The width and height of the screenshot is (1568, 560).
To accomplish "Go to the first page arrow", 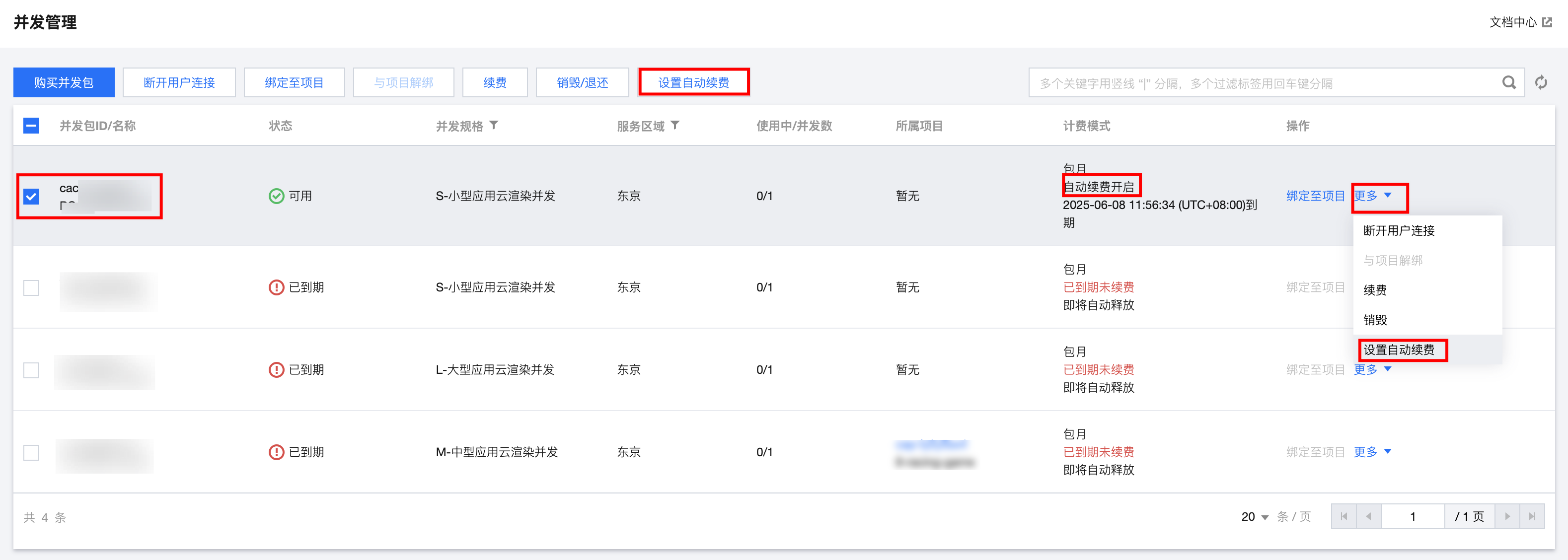I will [1344, 516].
